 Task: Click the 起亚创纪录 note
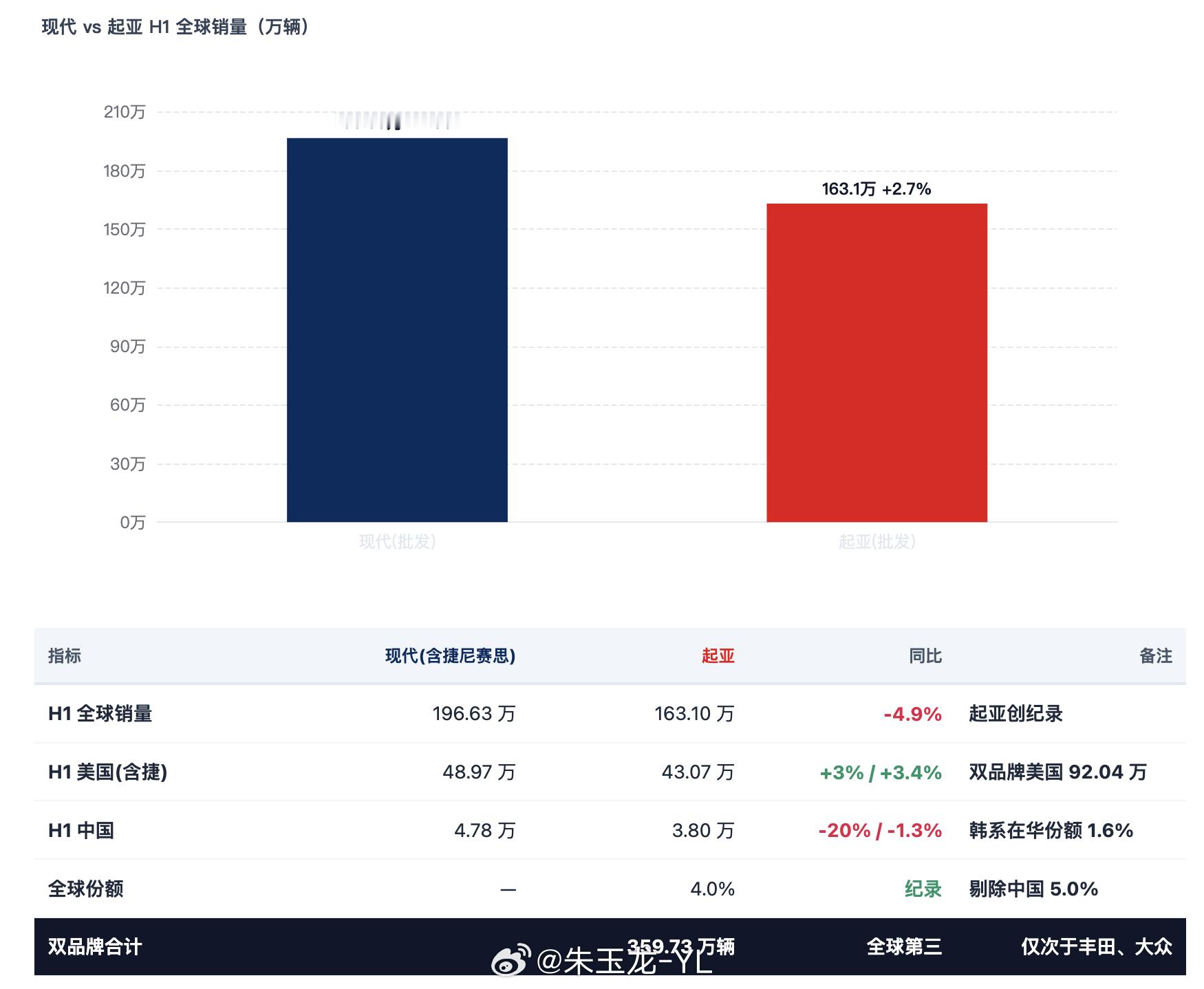point(1016,714)
